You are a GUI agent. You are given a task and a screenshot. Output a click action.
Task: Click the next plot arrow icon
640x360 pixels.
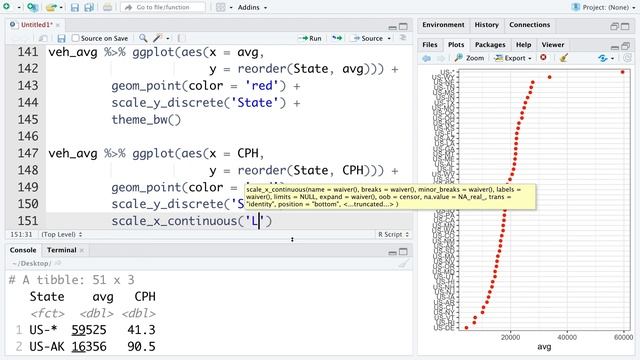tap(440, 58)
